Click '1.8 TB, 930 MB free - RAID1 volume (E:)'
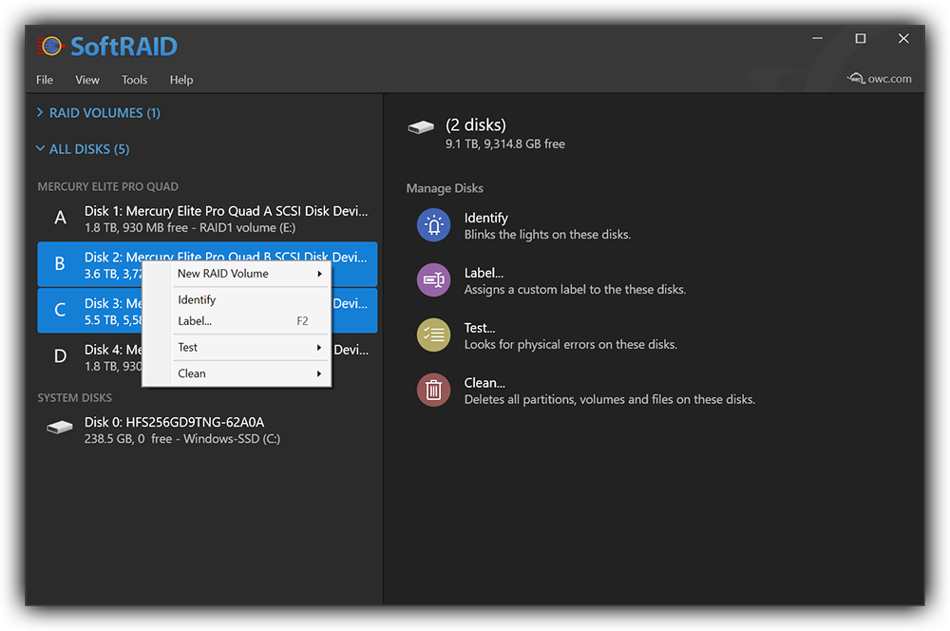The height and width of the screenshot is (631, 950). (190, 228)
